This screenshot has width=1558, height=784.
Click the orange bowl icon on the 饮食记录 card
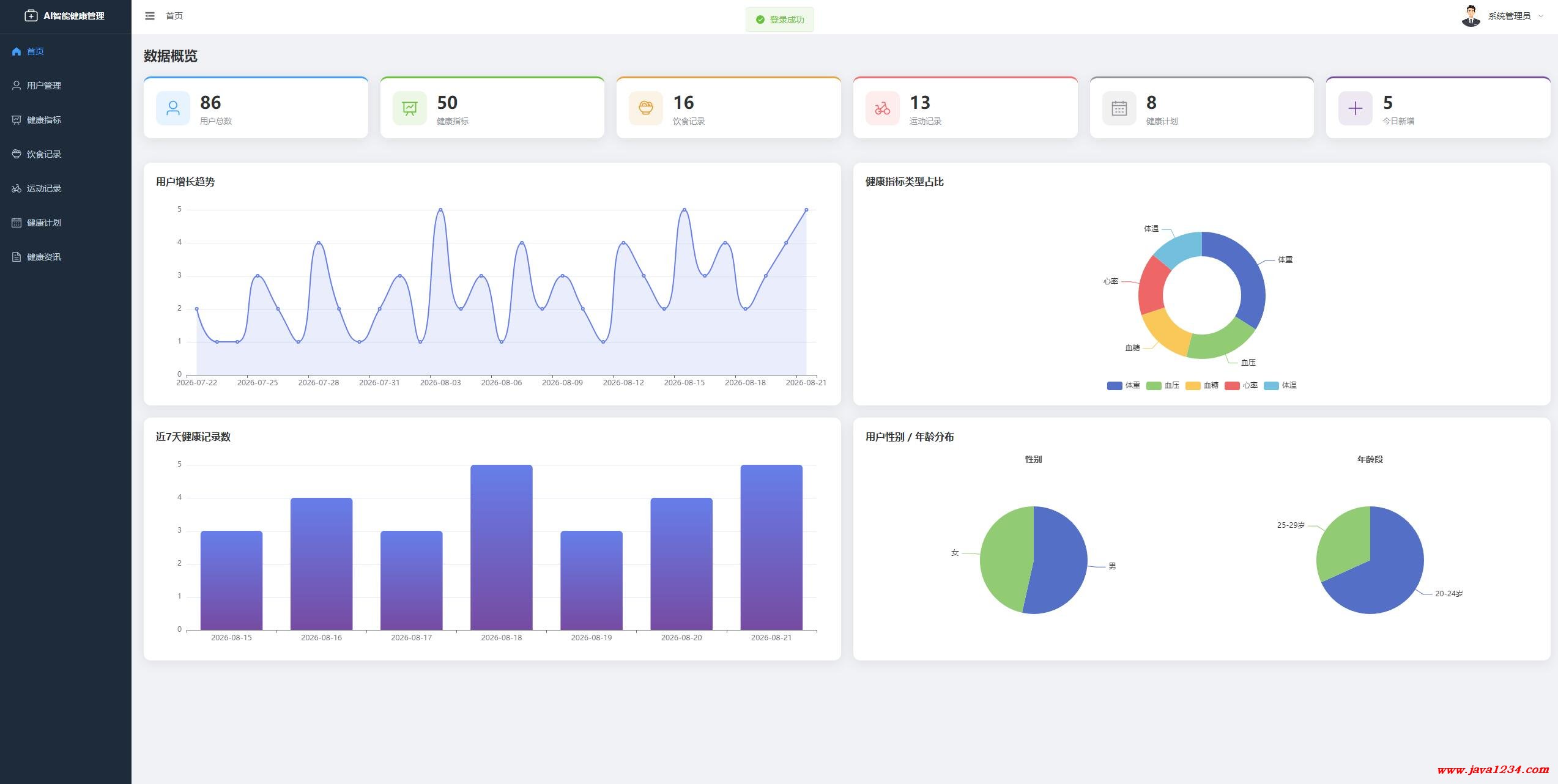[x=646, y=108]
